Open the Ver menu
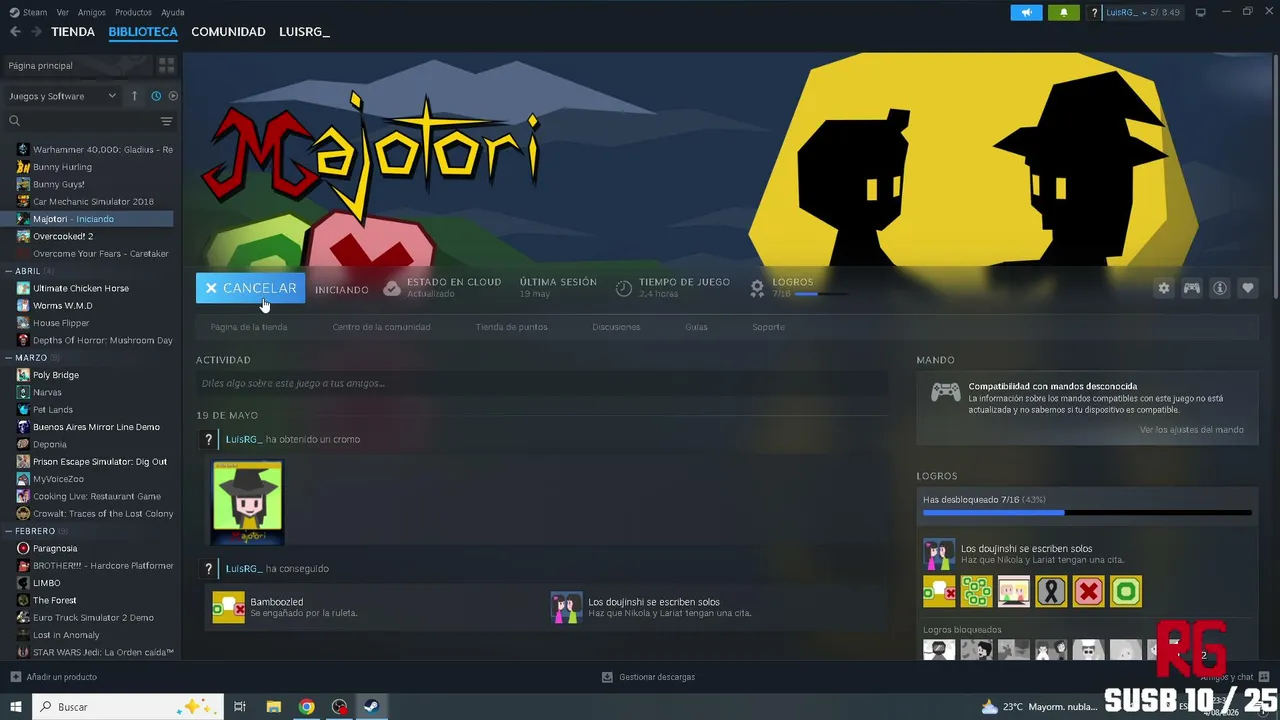Image resolution: width=1280 pixels, height=720 pixels. point(63,12)
